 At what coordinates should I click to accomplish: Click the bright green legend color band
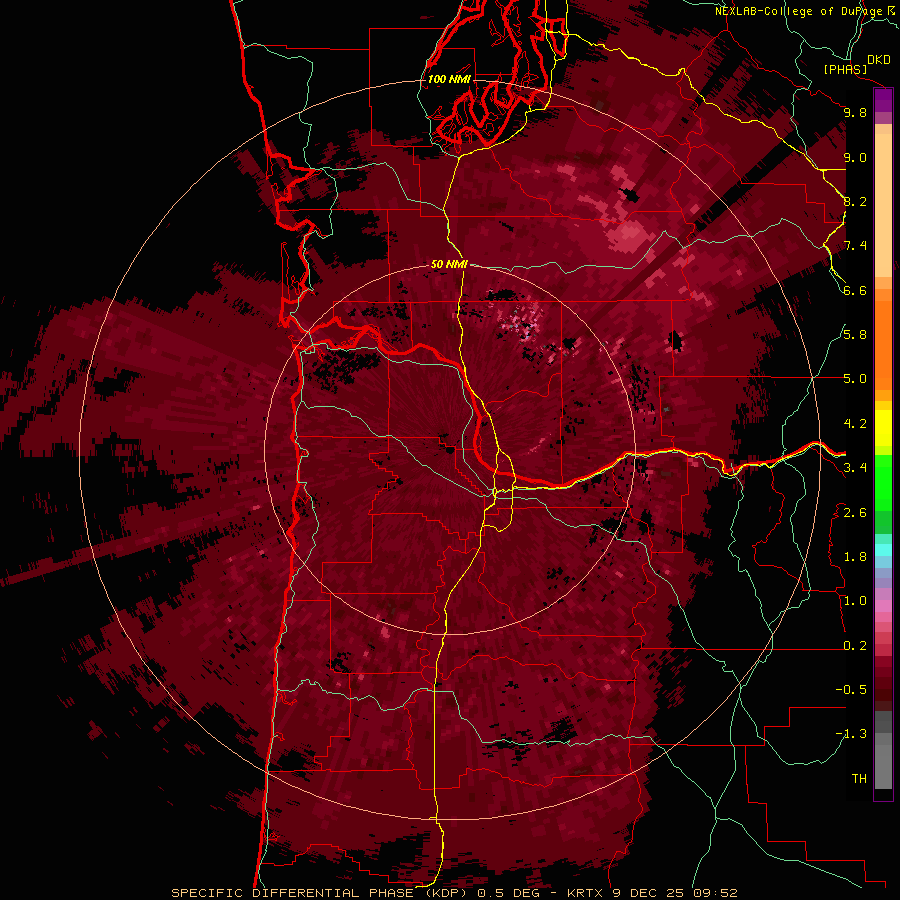(883, 482)
